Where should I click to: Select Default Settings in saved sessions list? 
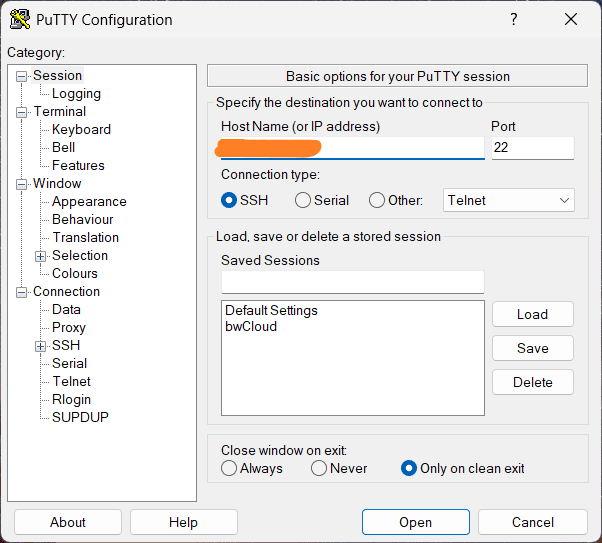point(271,311)
